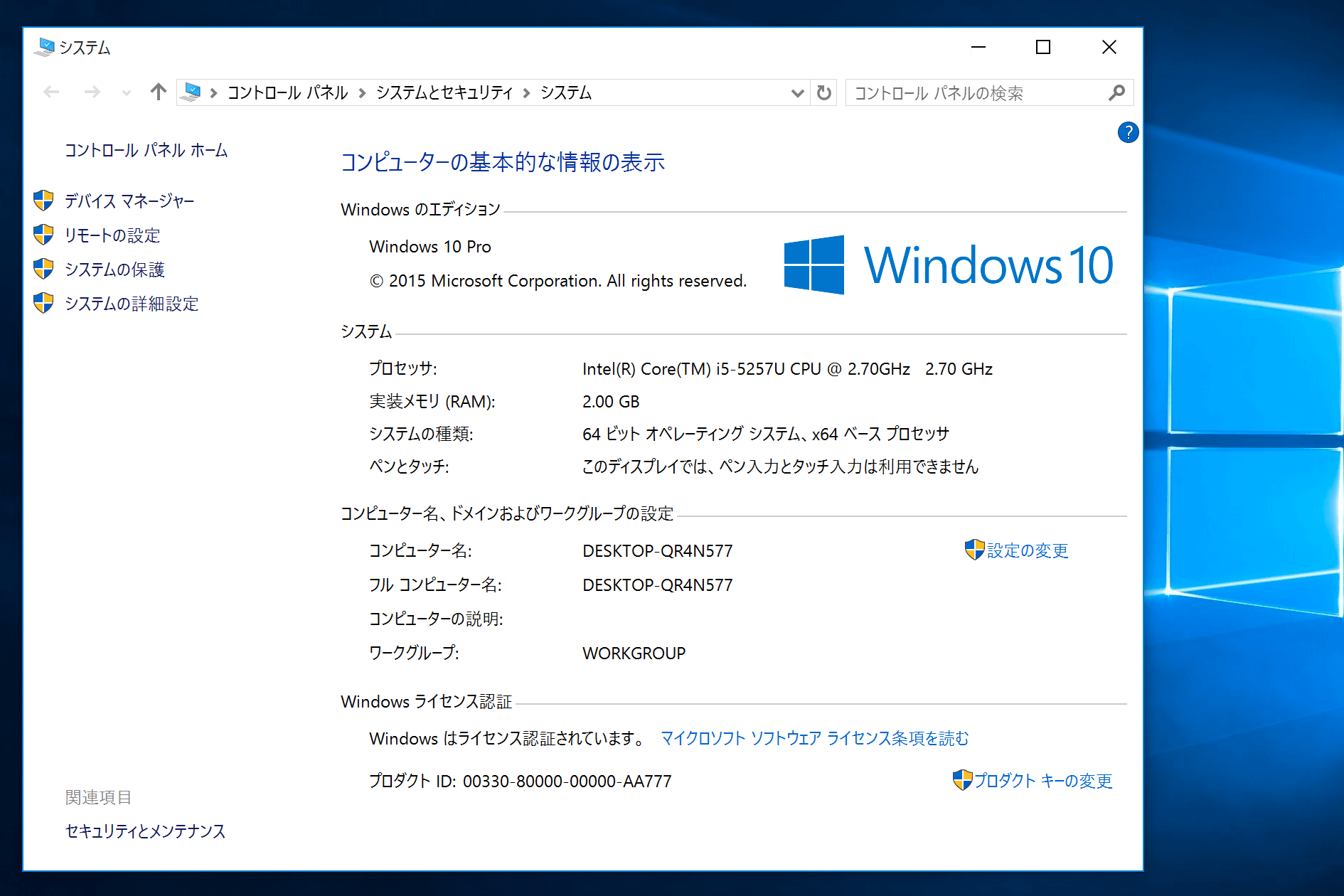Image resolution: width=1344 pixels, height=896 pixels.
Task: Click the search magnifier icon
Action: click(1116, 92)
